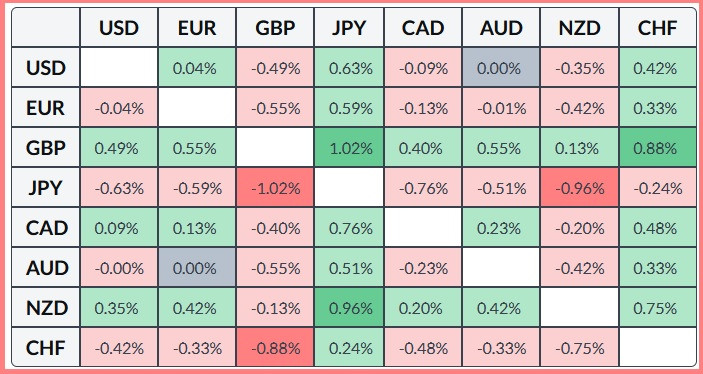
Task: Click the CHF/NZD cell showing -0.75%
Action: 580,348
